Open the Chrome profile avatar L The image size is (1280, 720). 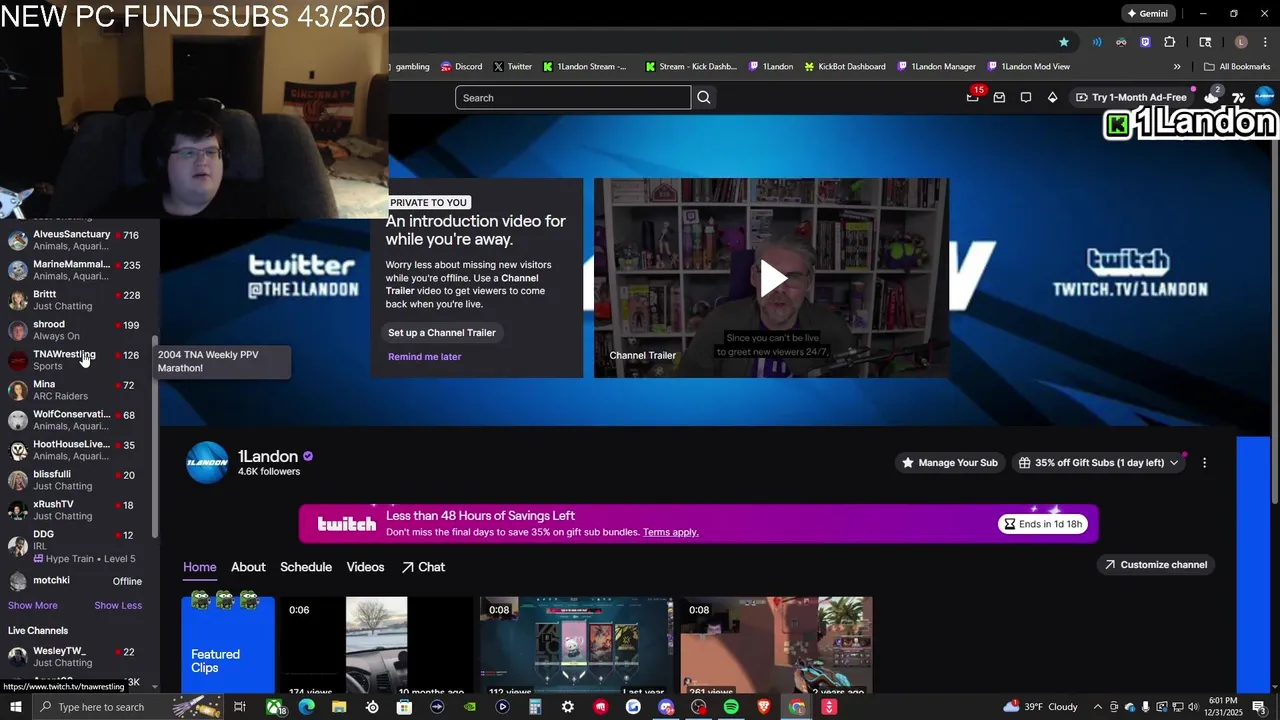click(1241, 42)
